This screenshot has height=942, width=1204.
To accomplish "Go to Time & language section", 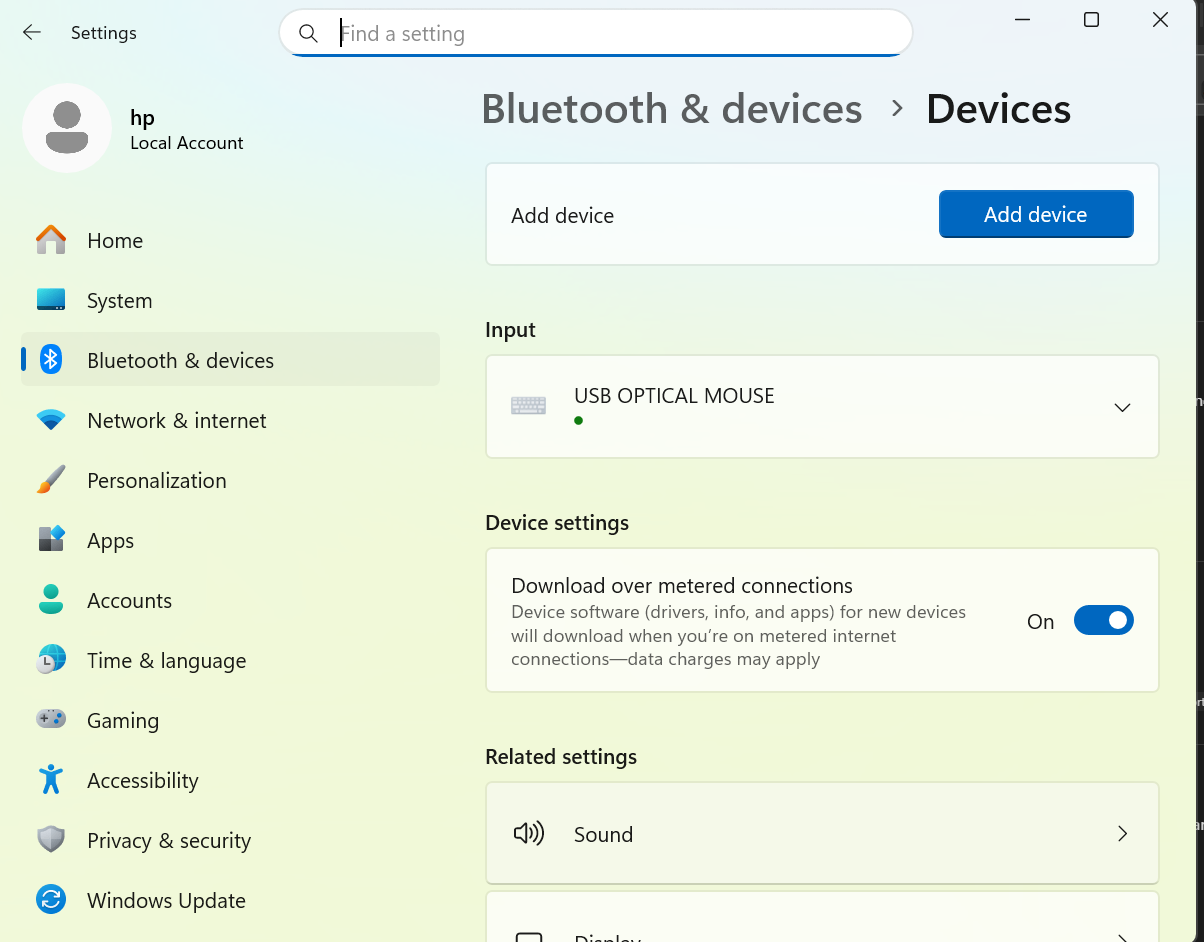I will 166,660.
